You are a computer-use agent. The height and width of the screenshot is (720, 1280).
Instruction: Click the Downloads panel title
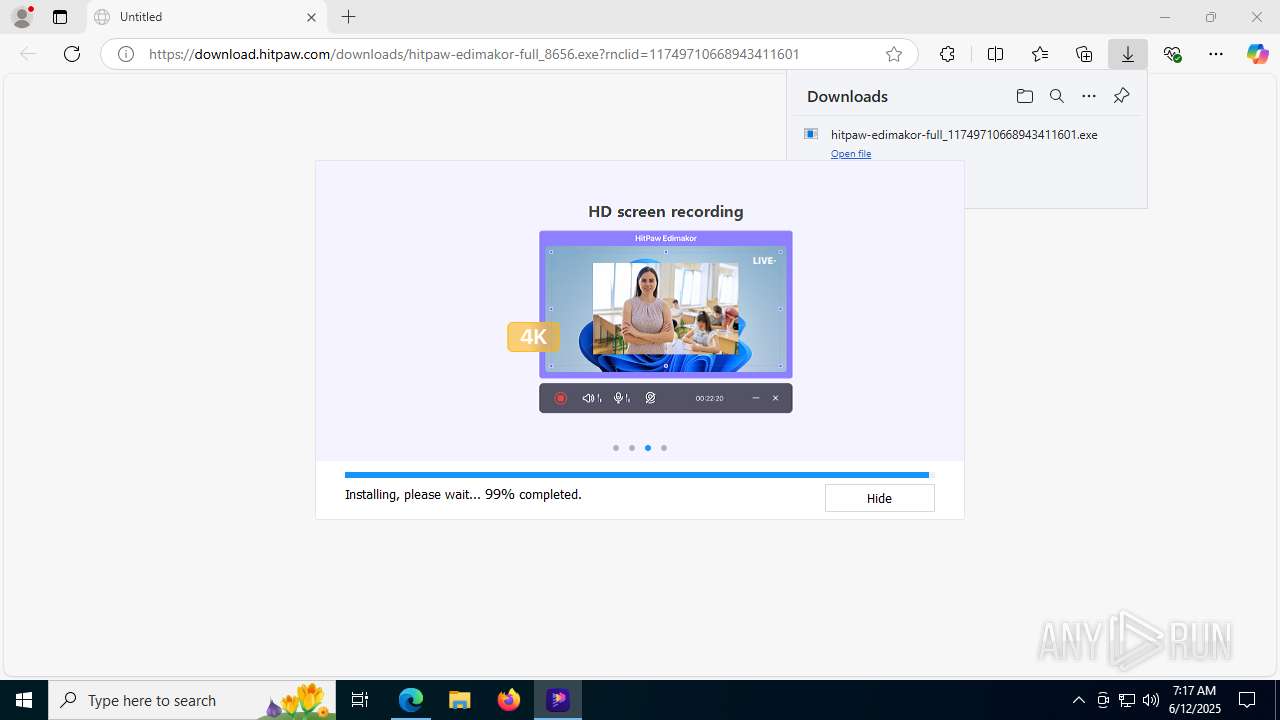click(847, 96)
